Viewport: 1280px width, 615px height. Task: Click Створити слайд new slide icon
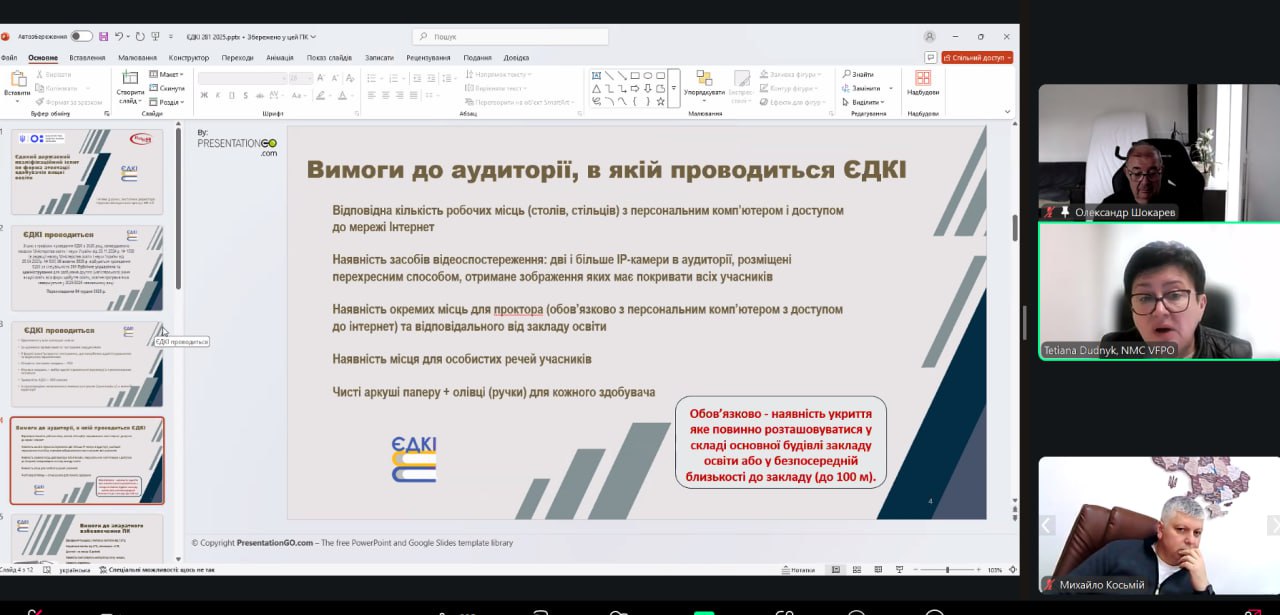point(130,78)
